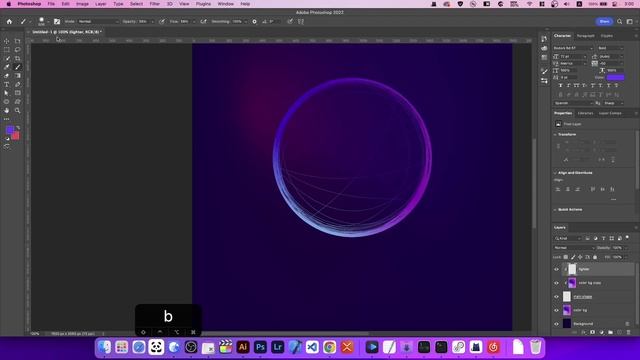Open the Filter menu

pyautogui.click(x=155, y=4)
